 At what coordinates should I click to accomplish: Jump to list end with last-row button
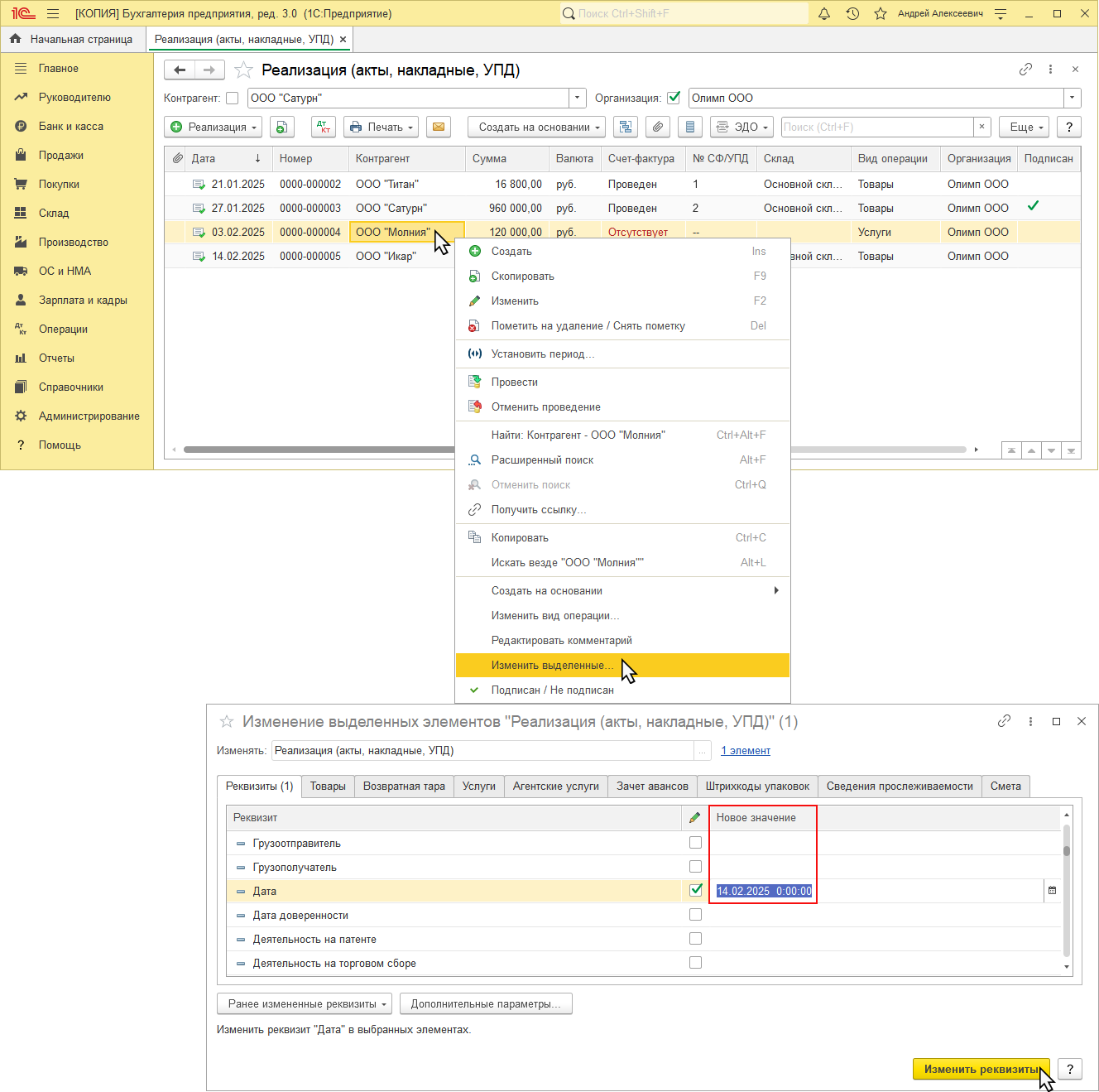coord(1071,450)
